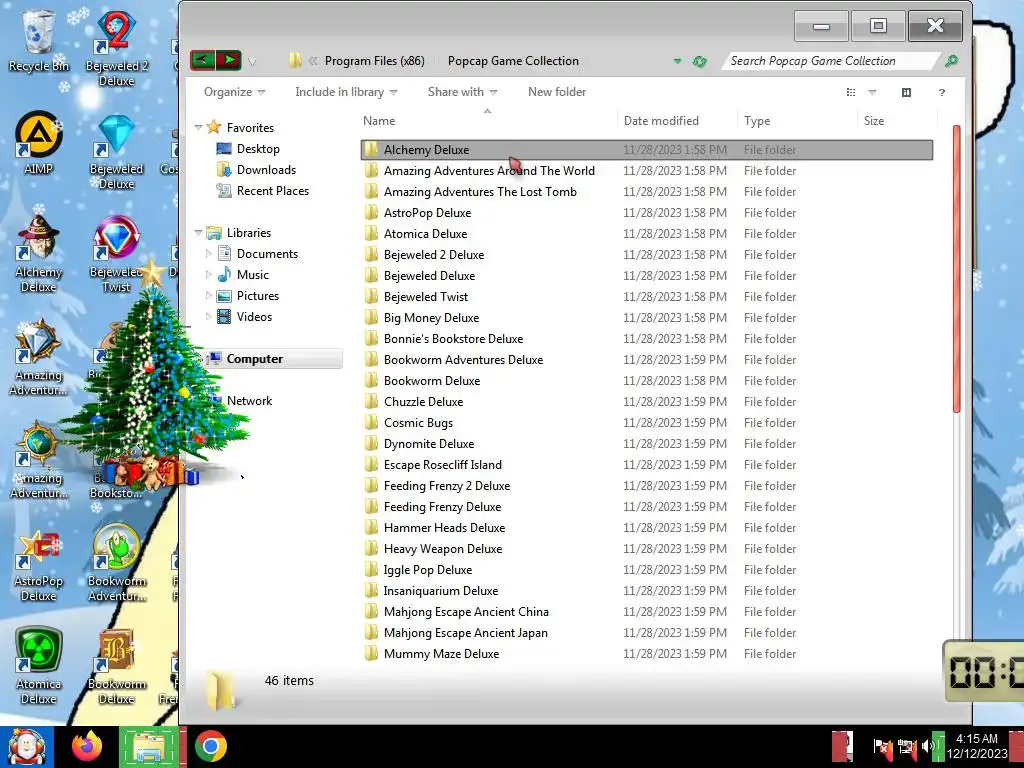Select the Chuzzle Deluxe folder
This screenshot has width=1024, height=768.
[x=646, y=402]
